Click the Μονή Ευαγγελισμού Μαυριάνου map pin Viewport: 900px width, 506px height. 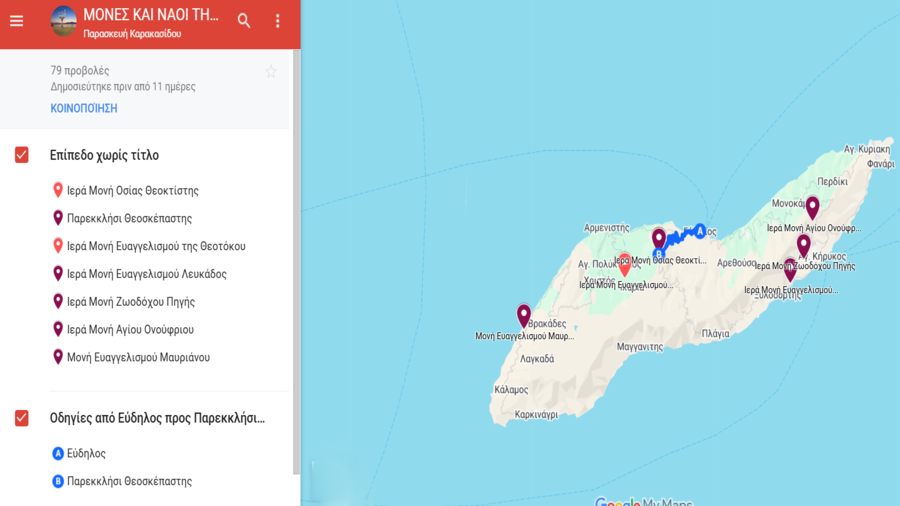(523, 315)
